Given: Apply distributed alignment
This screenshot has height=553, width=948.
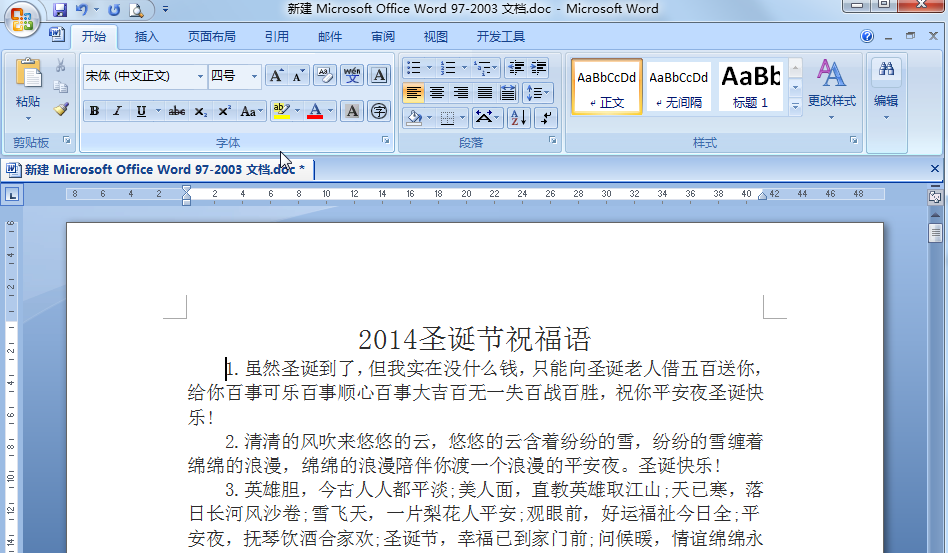Looking at the screenshot, I should tap(508, 93).
